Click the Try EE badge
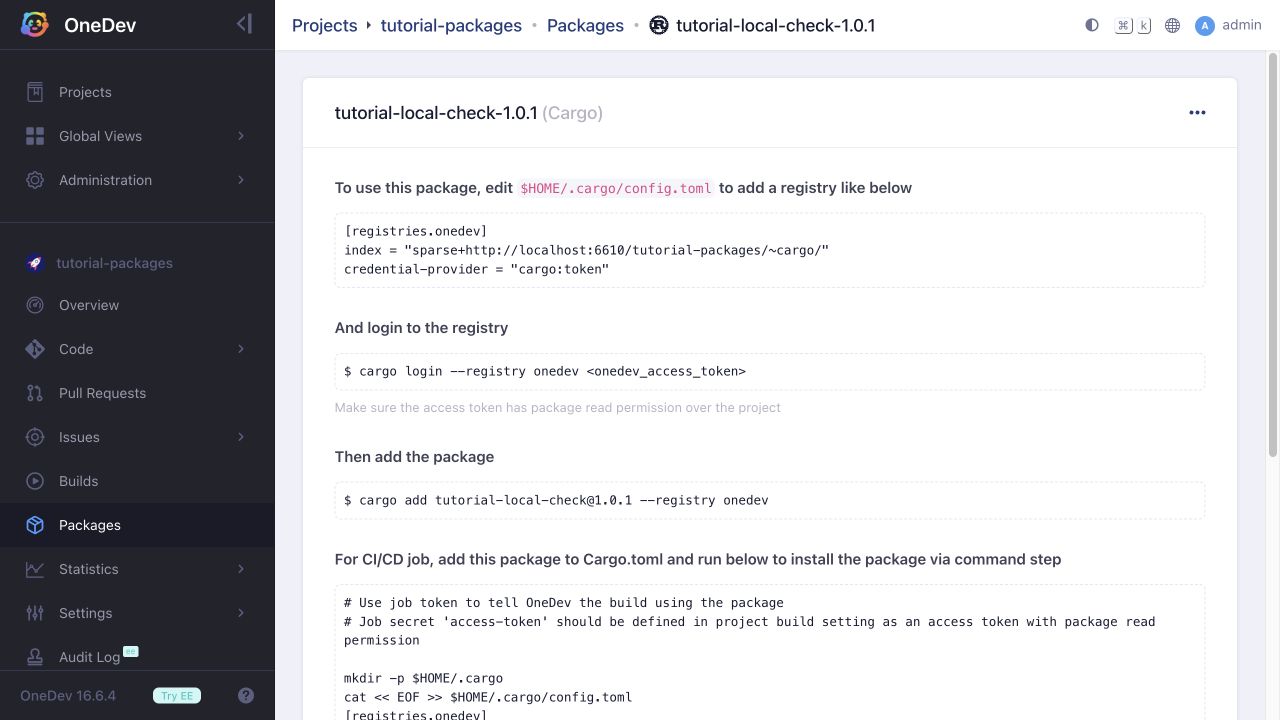 pyautogui.click(x=177, y=695)
